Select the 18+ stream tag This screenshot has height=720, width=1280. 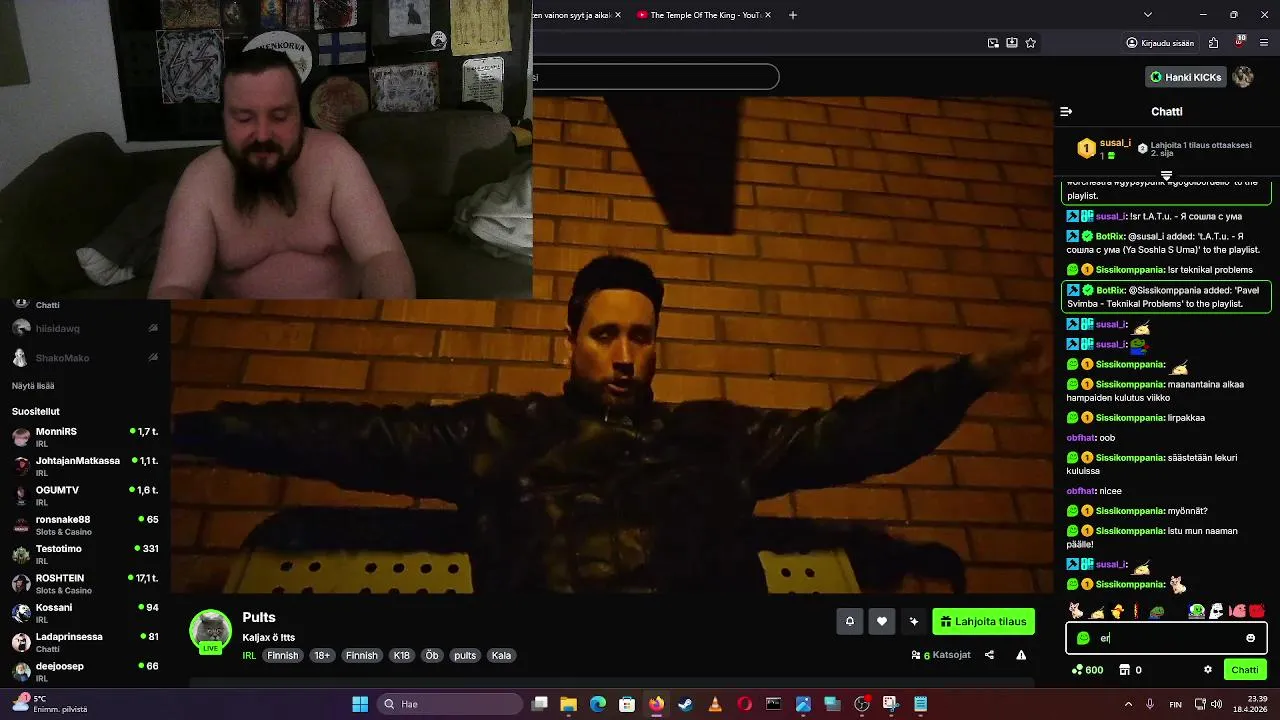322,656
